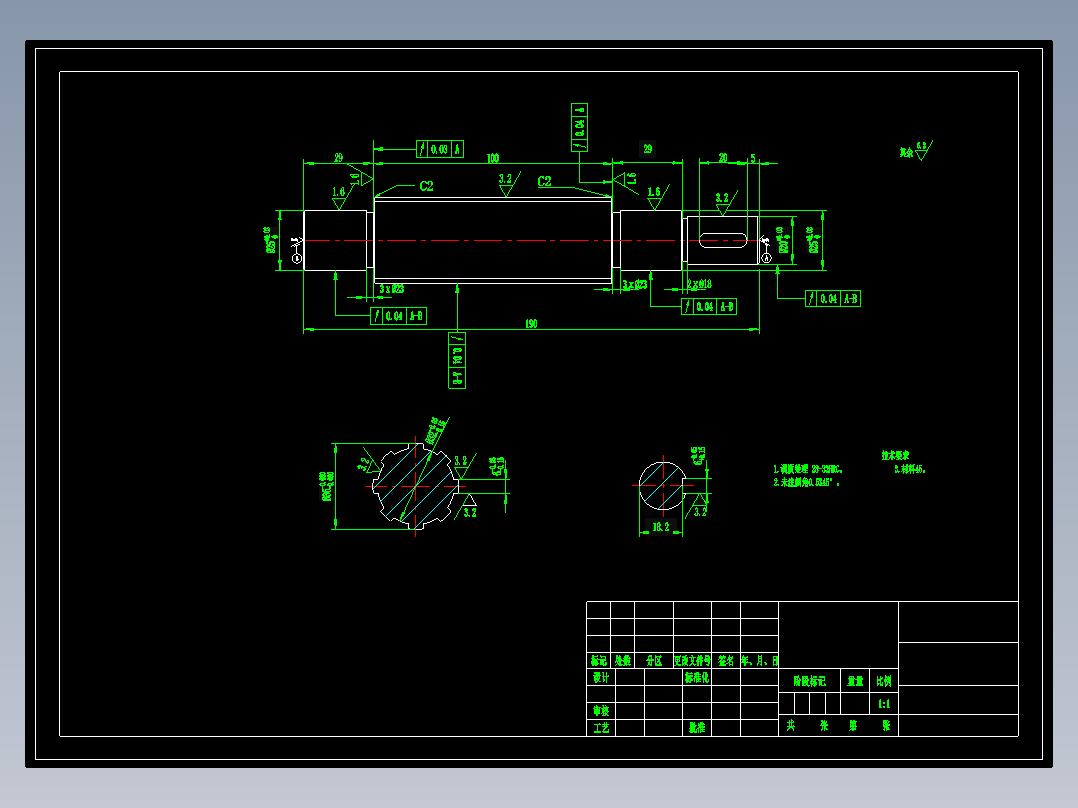The height and width of the screenshot is (808, 1078).
Task: Select the "1:1" scale value
Action: pos(884,703)
